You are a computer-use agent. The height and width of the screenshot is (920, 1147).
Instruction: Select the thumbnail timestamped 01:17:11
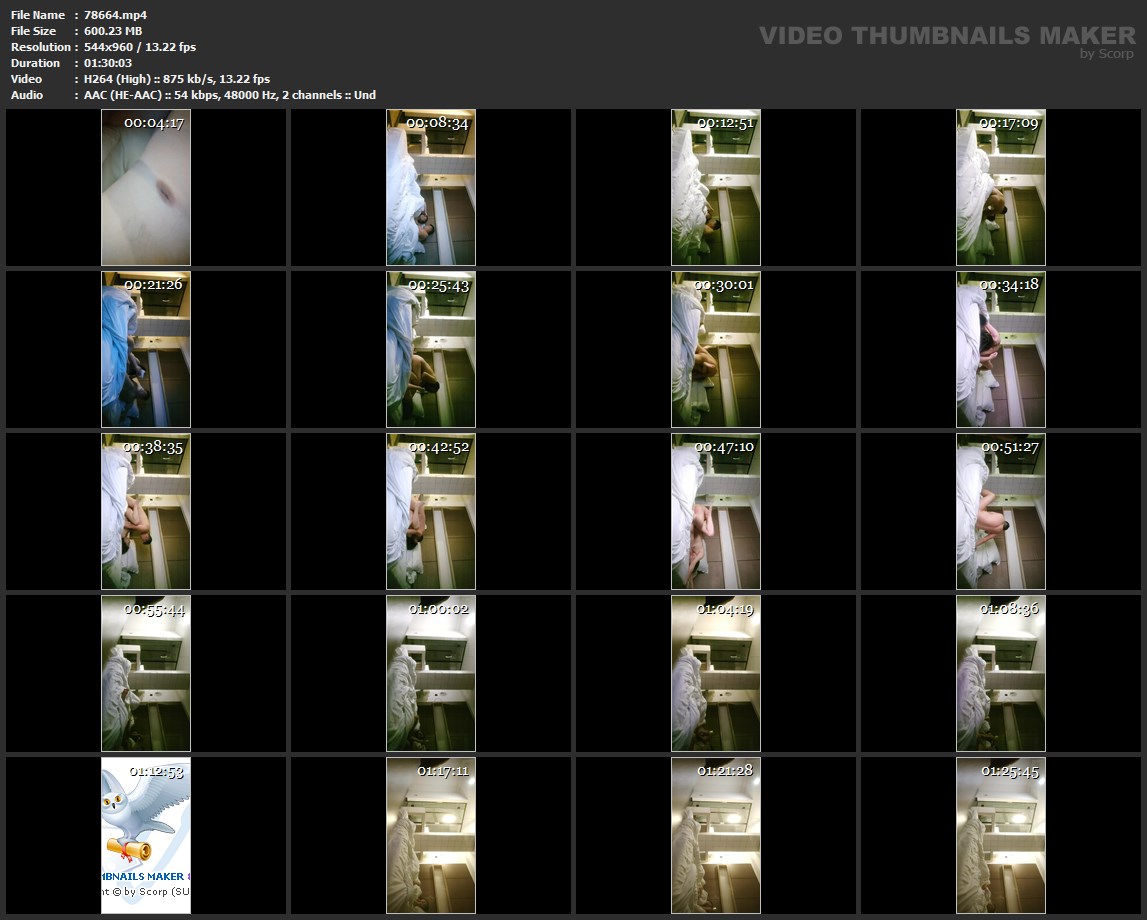pos(431,835)
